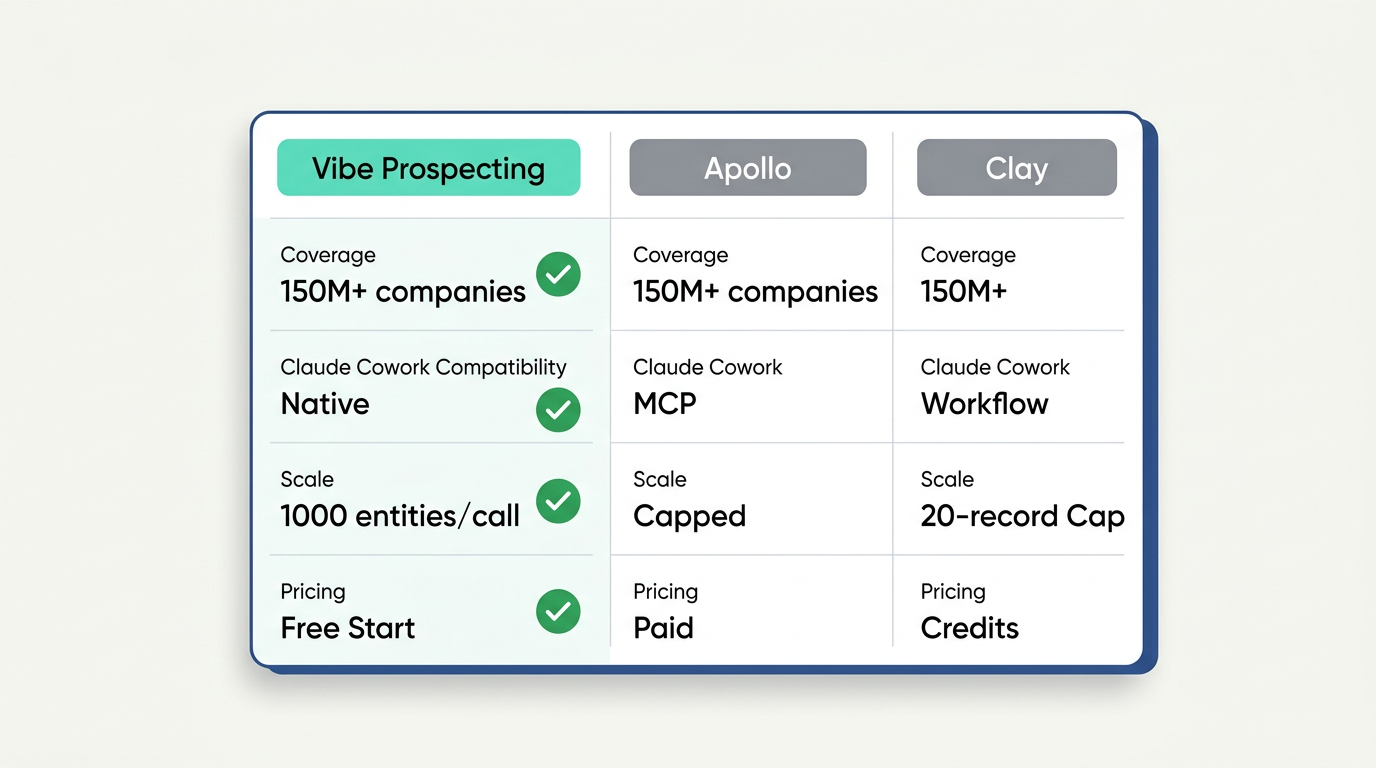Screen dimensions: 1376x768
Task: Click the 'Claude Cowork Compatibility' label
Action: [423, 367]
